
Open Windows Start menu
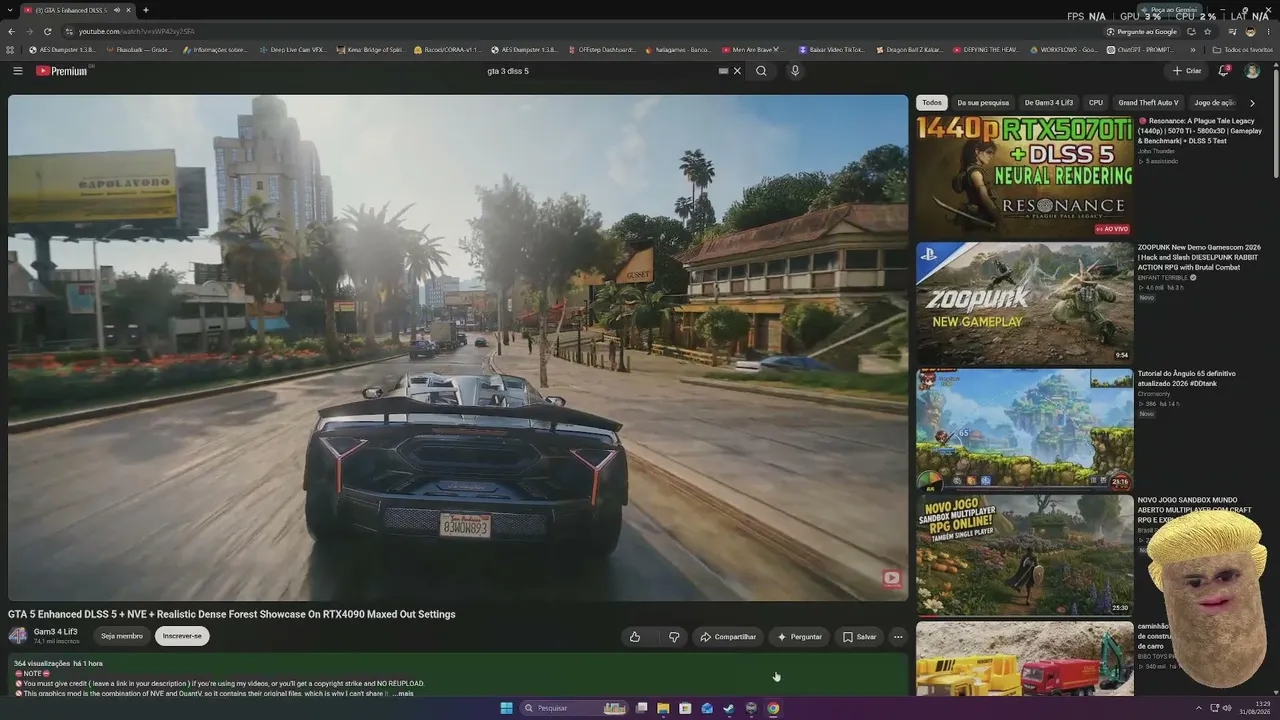tap(507, 708)
